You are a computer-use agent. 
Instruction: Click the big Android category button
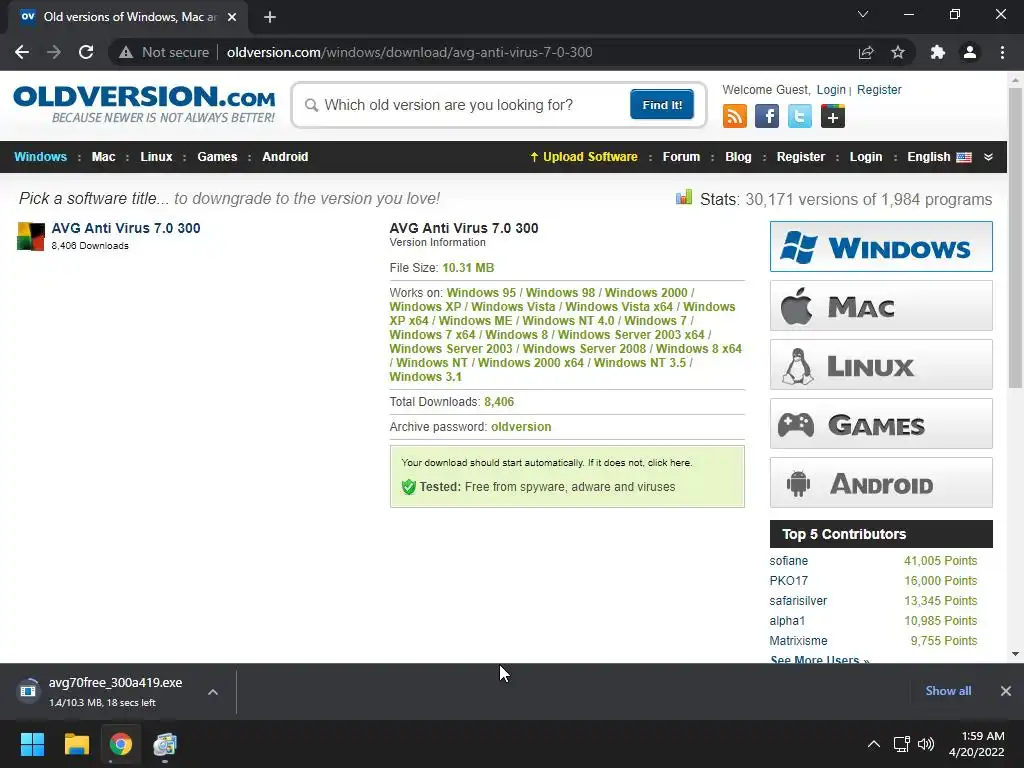(881, 483)
